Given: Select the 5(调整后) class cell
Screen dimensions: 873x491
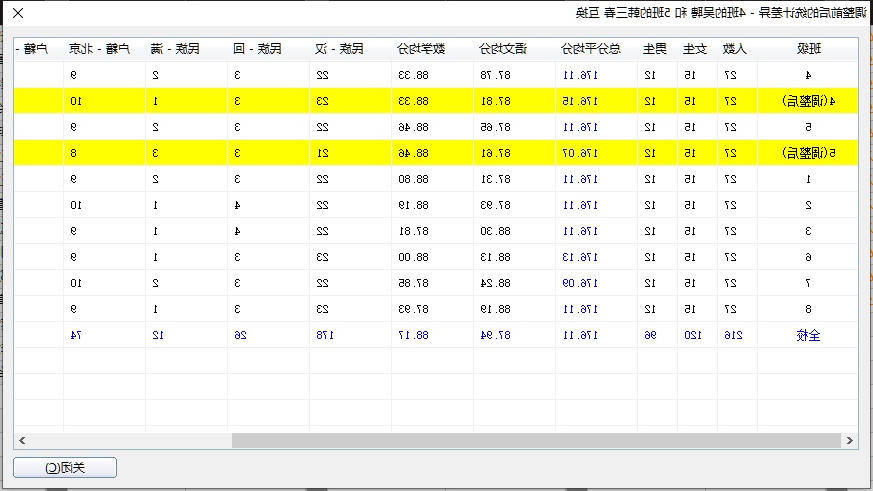Looking at the screenshot, I should [808, 153].
